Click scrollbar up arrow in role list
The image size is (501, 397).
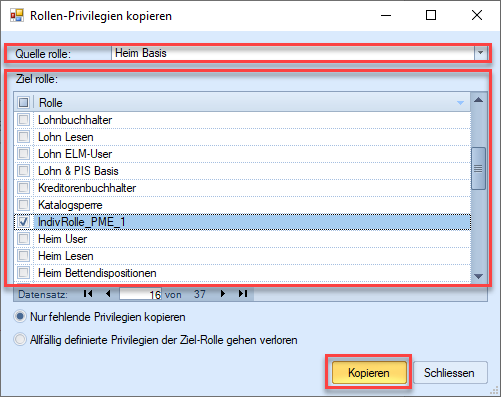click(x=479, y=100)
